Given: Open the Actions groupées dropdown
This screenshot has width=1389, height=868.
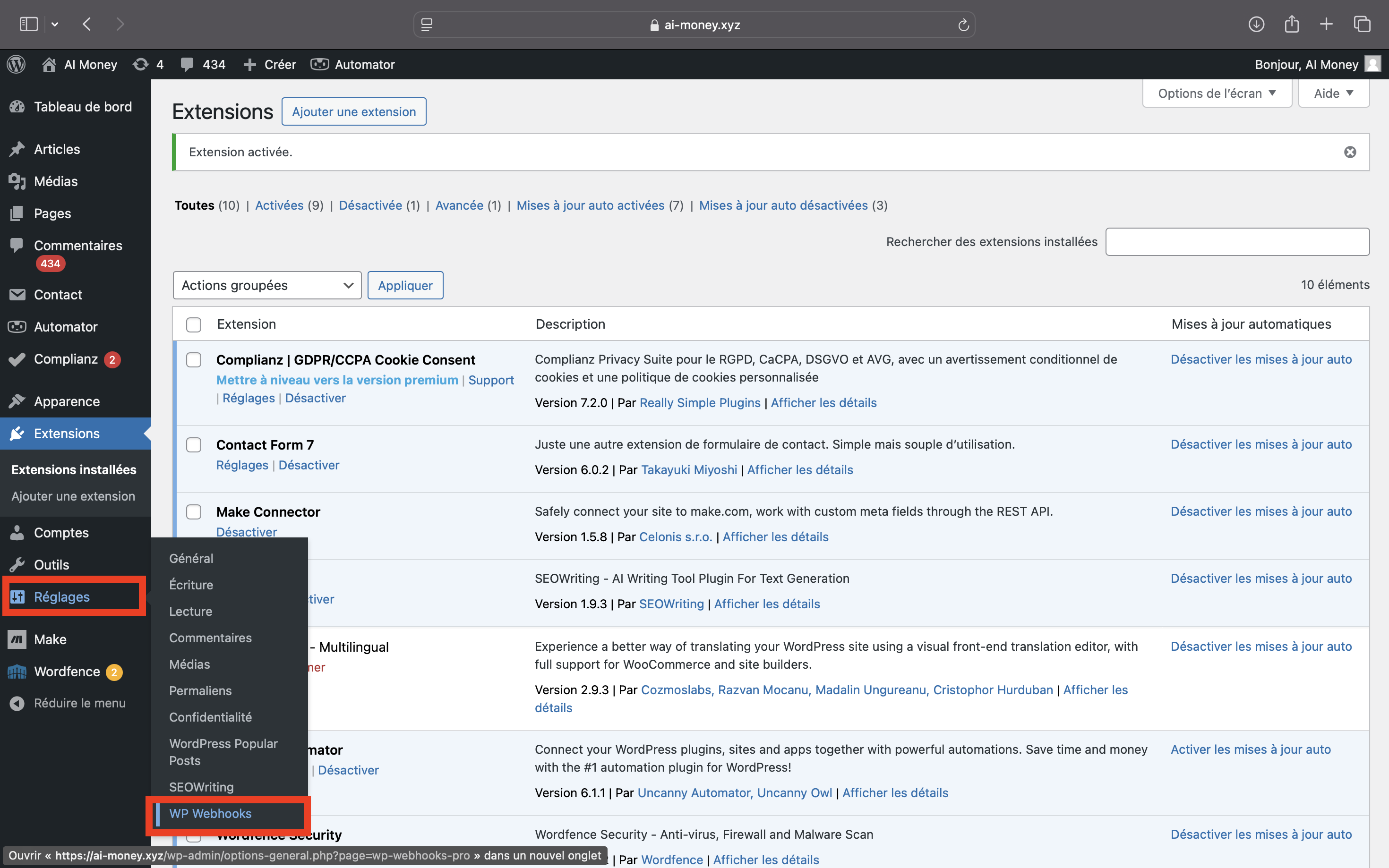Looking at the screenshot, I should [267, 285].
